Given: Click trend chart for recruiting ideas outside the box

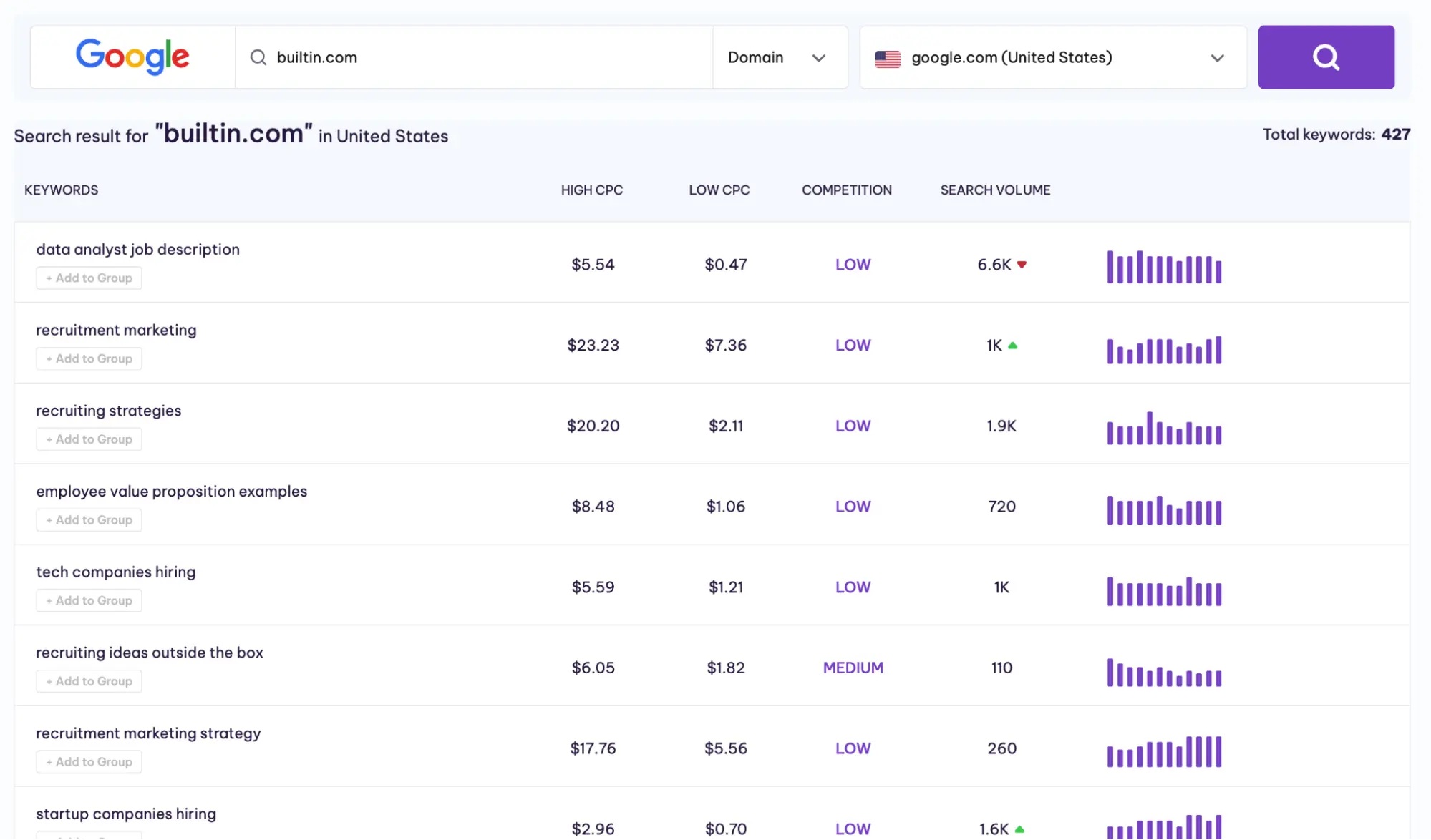Looking at the screenshot, I should 1164,673.
